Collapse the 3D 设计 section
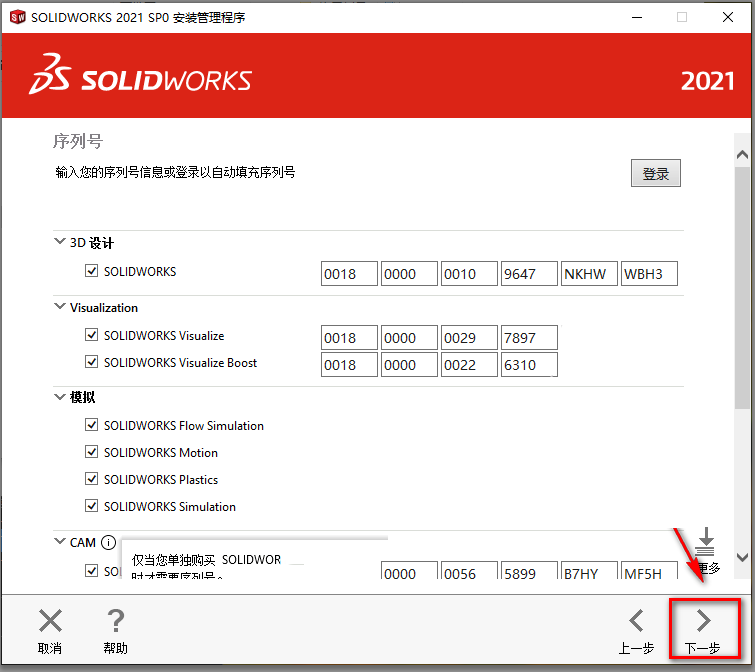755x672 pixels. click(60, 241)
